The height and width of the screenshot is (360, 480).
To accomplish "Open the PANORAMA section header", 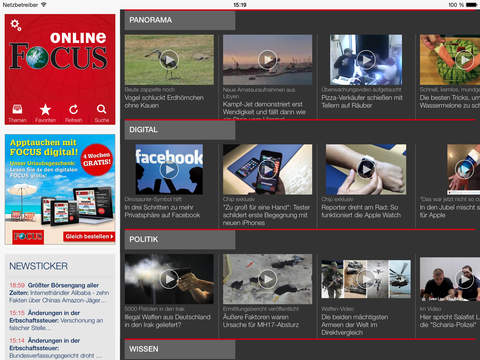I will click(180, 20).
